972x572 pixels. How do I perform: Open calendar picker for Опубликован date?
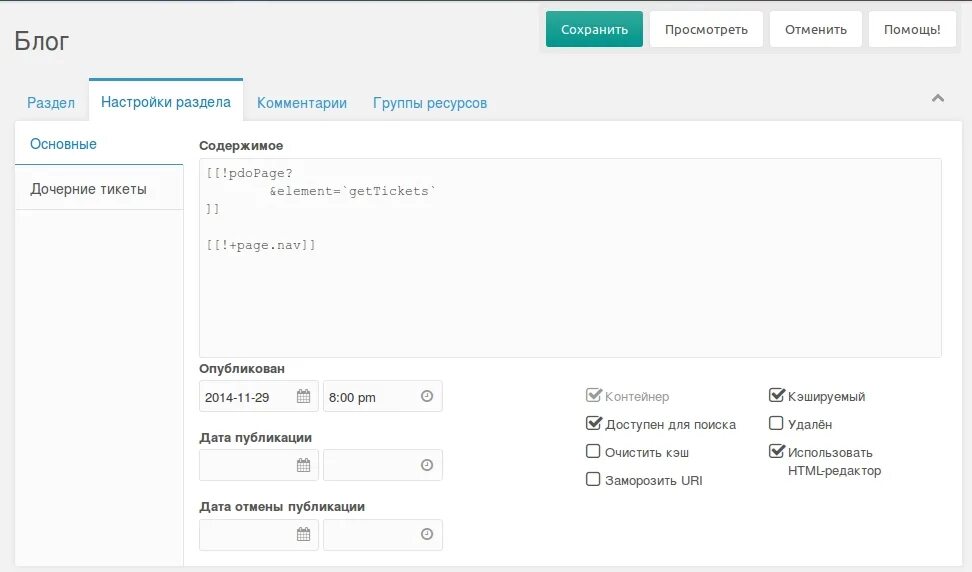pyautogui.click(x=303, y=397)
